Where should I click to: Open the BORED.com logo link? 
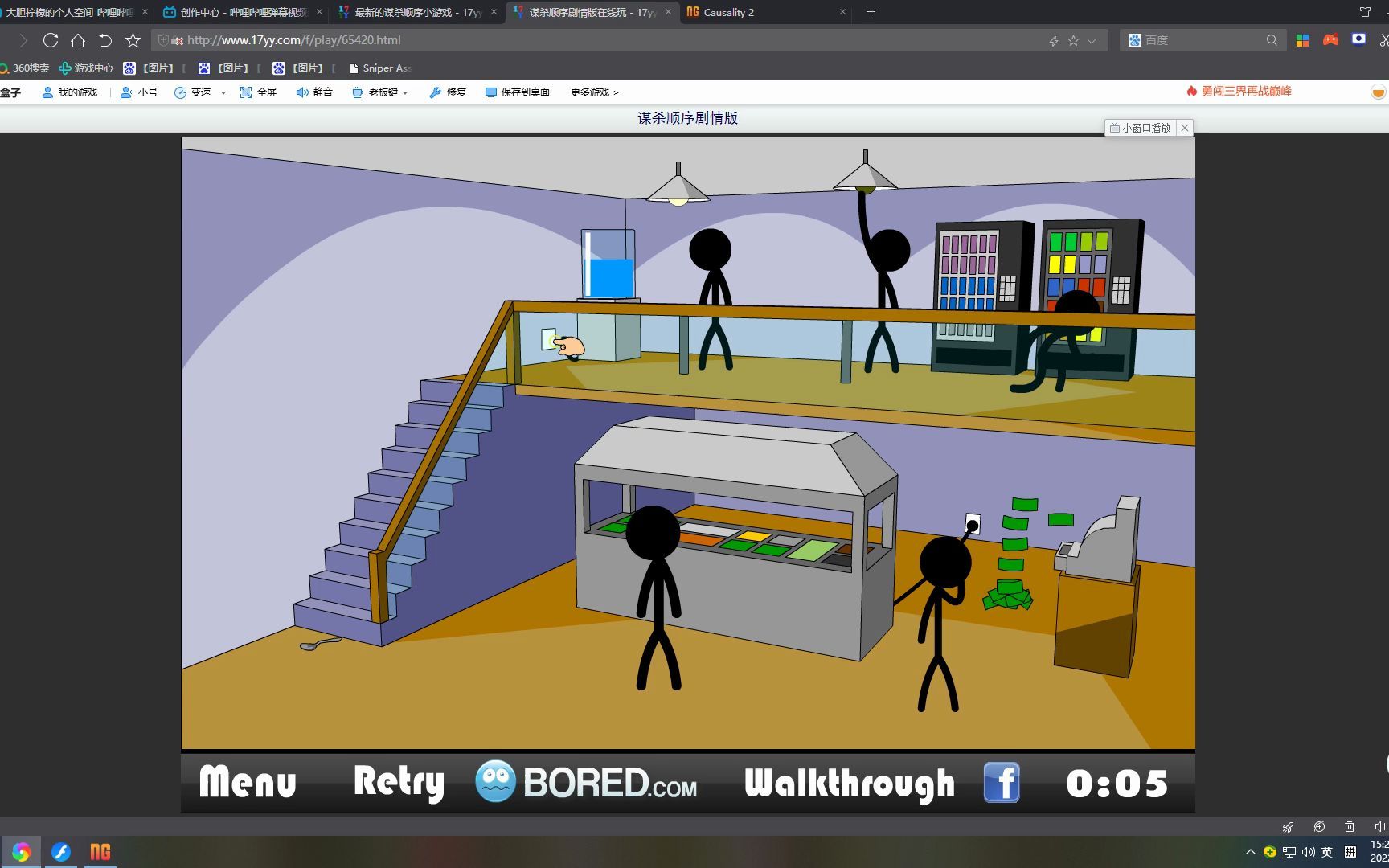point(586,782)
